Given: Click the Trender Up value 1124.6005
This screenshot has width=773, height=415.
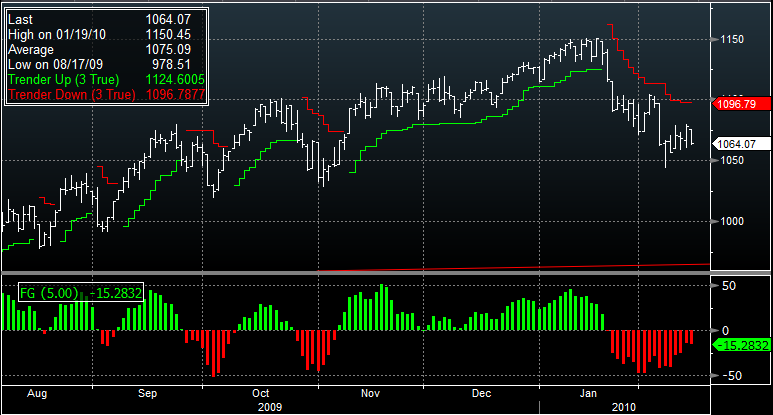Looking at the screenshot, I should point(175,79).
